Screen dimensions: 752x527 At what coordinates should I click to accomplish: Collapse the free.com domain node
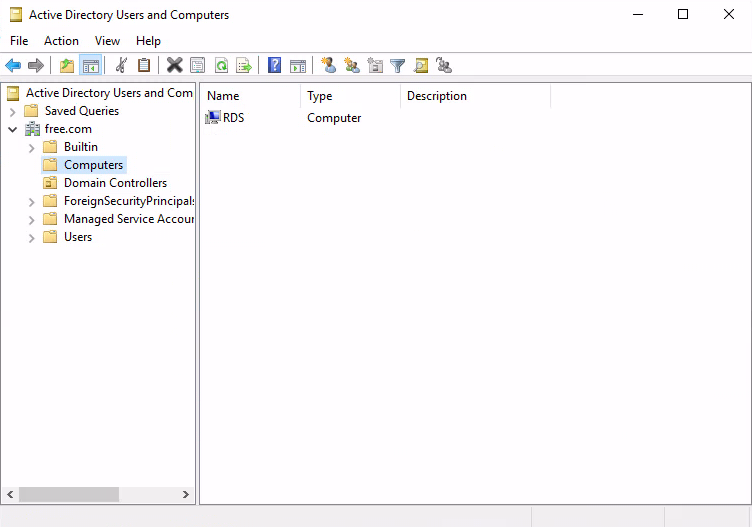pos(12,129)
